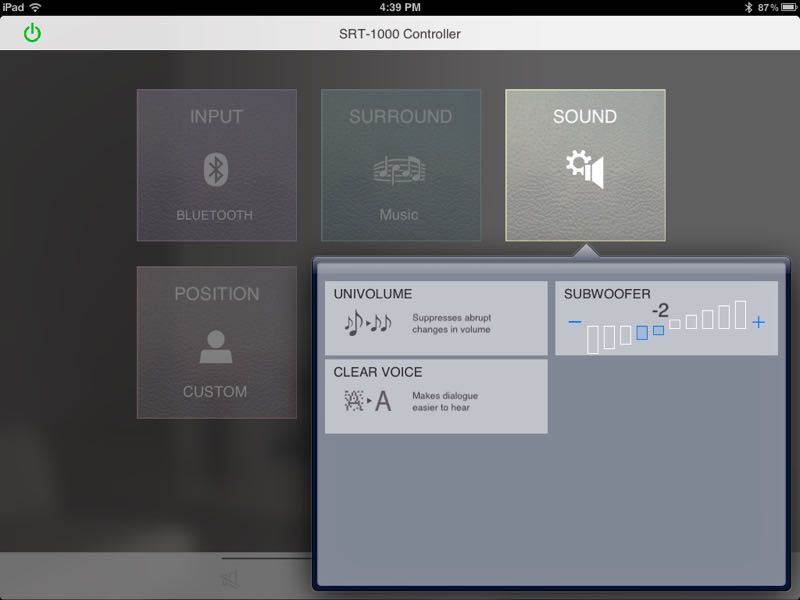Viewport: 800px width, 600px height.
Task: Toggle "Suppresses abrupt changes in volume" option
Action: tap(451, 323)
